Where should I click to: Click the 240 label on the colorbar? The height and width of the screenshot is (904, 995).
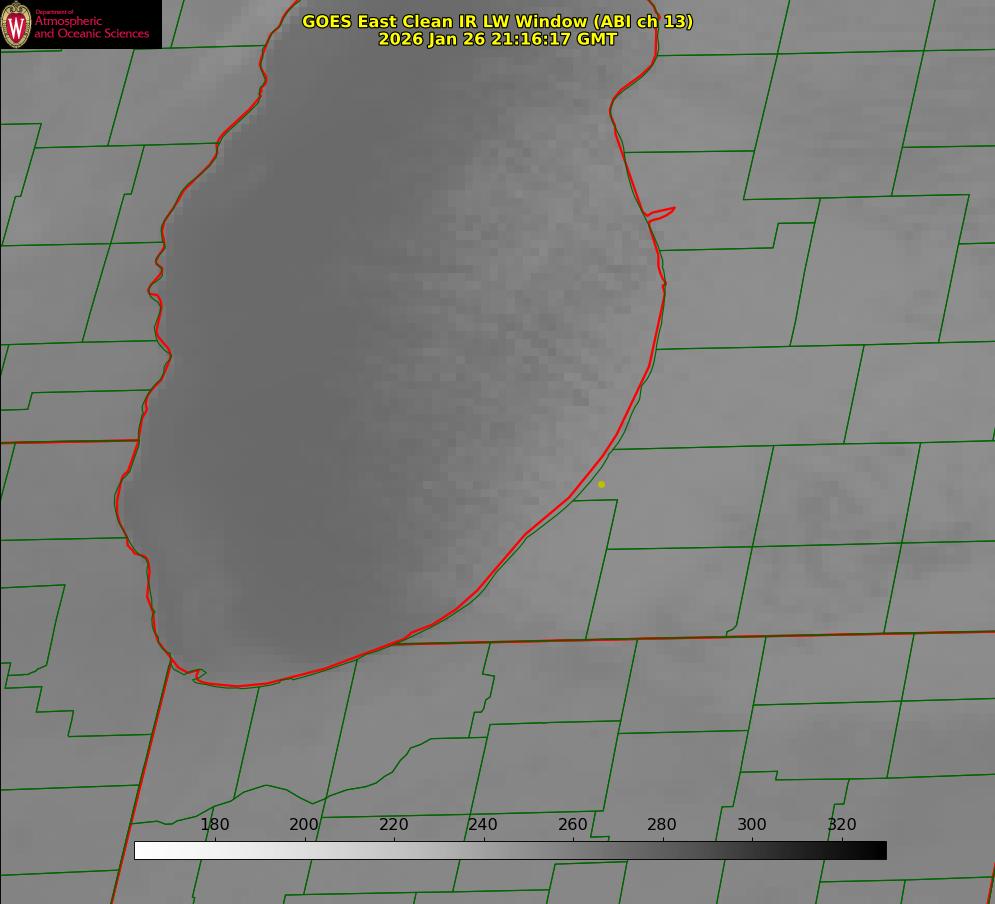483,824
